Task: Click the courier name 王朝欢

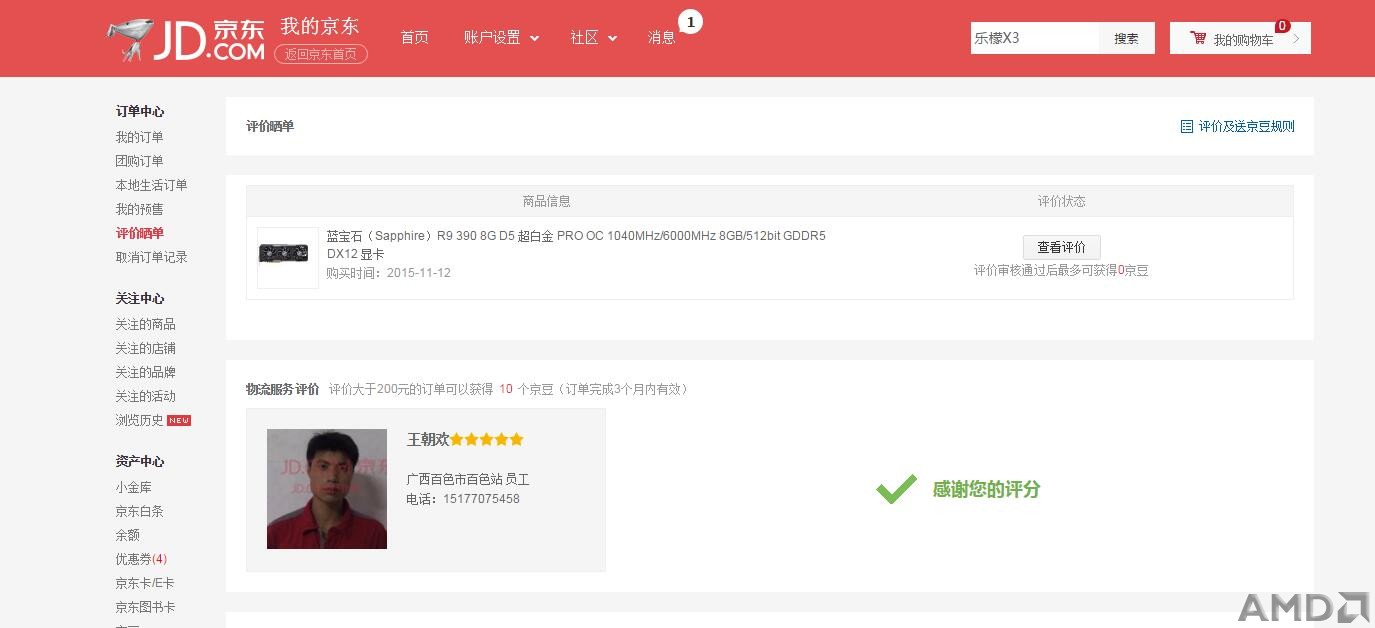Action: [428, 439]
